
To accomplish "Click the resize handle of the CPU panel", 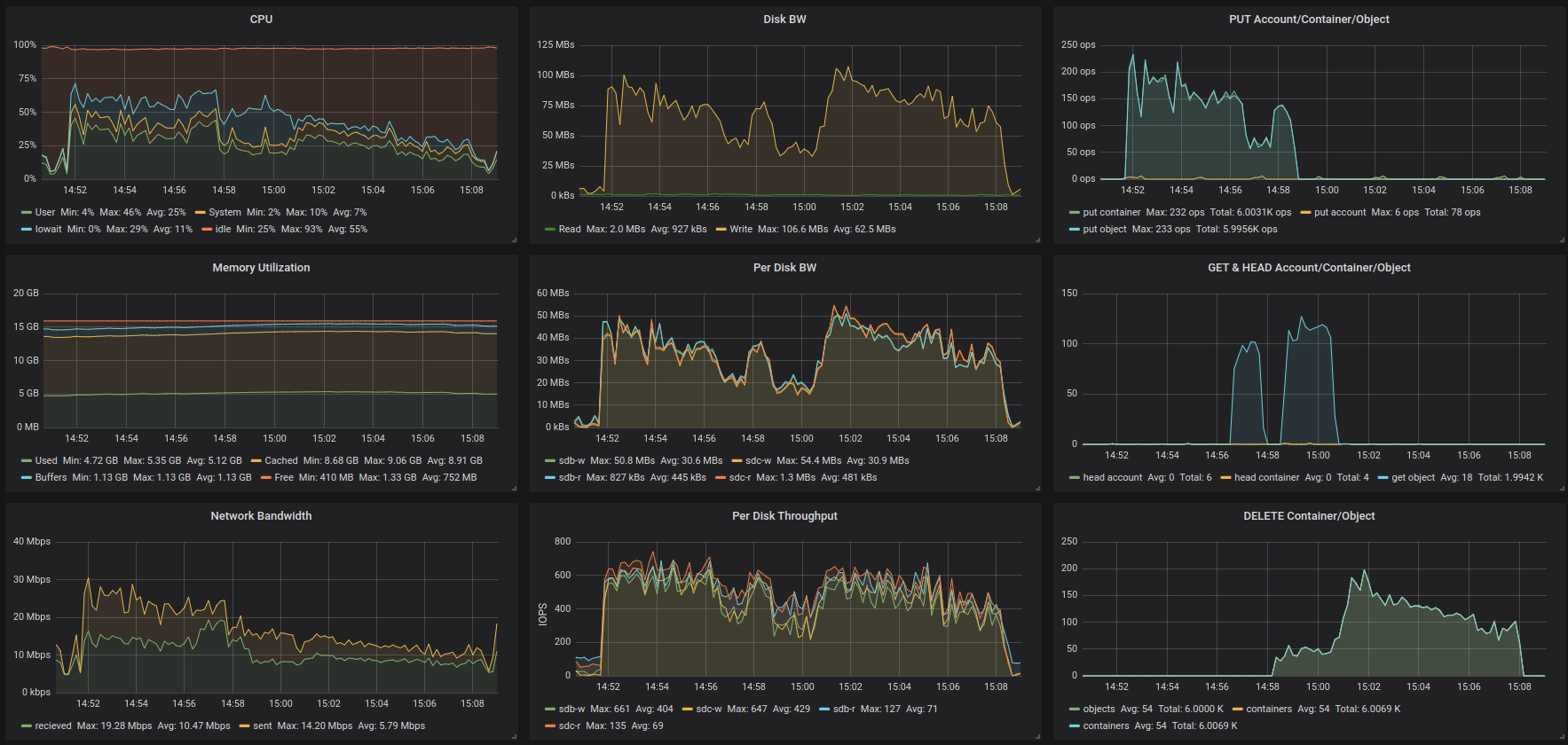I will [x=514, y=239].
